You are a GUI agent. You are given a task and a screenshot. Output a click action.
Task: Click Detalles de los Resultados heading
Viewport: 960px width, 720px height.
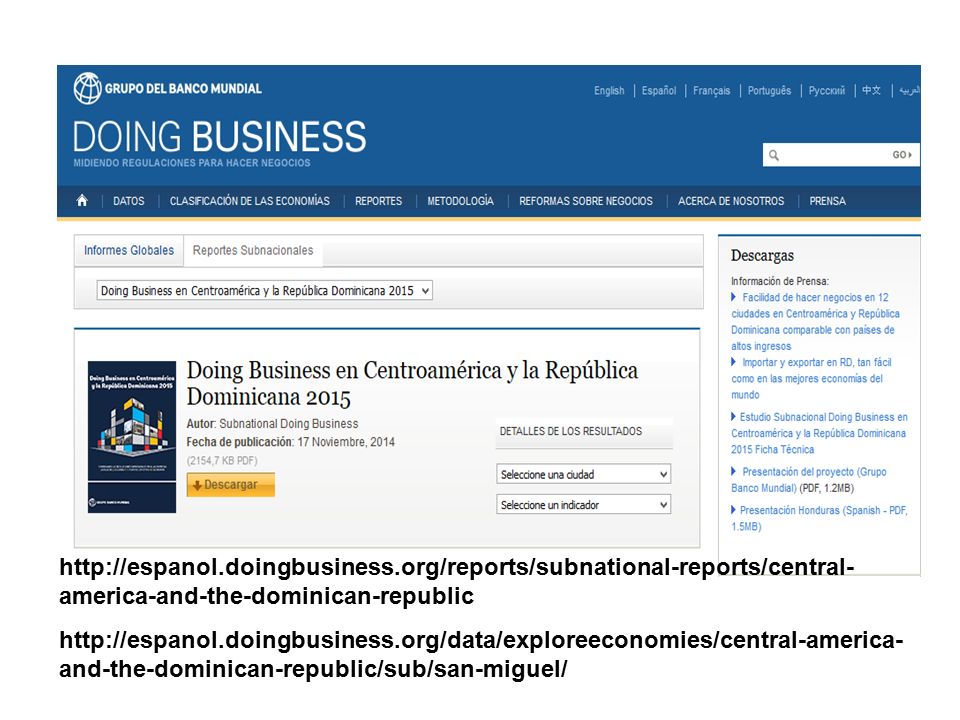point(571,431)
